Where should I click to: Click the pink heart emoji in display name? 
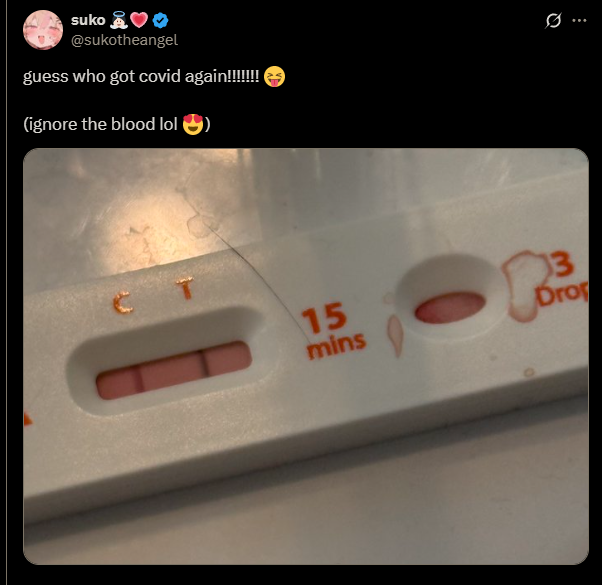pyautogui.click(x=139, y=20)
